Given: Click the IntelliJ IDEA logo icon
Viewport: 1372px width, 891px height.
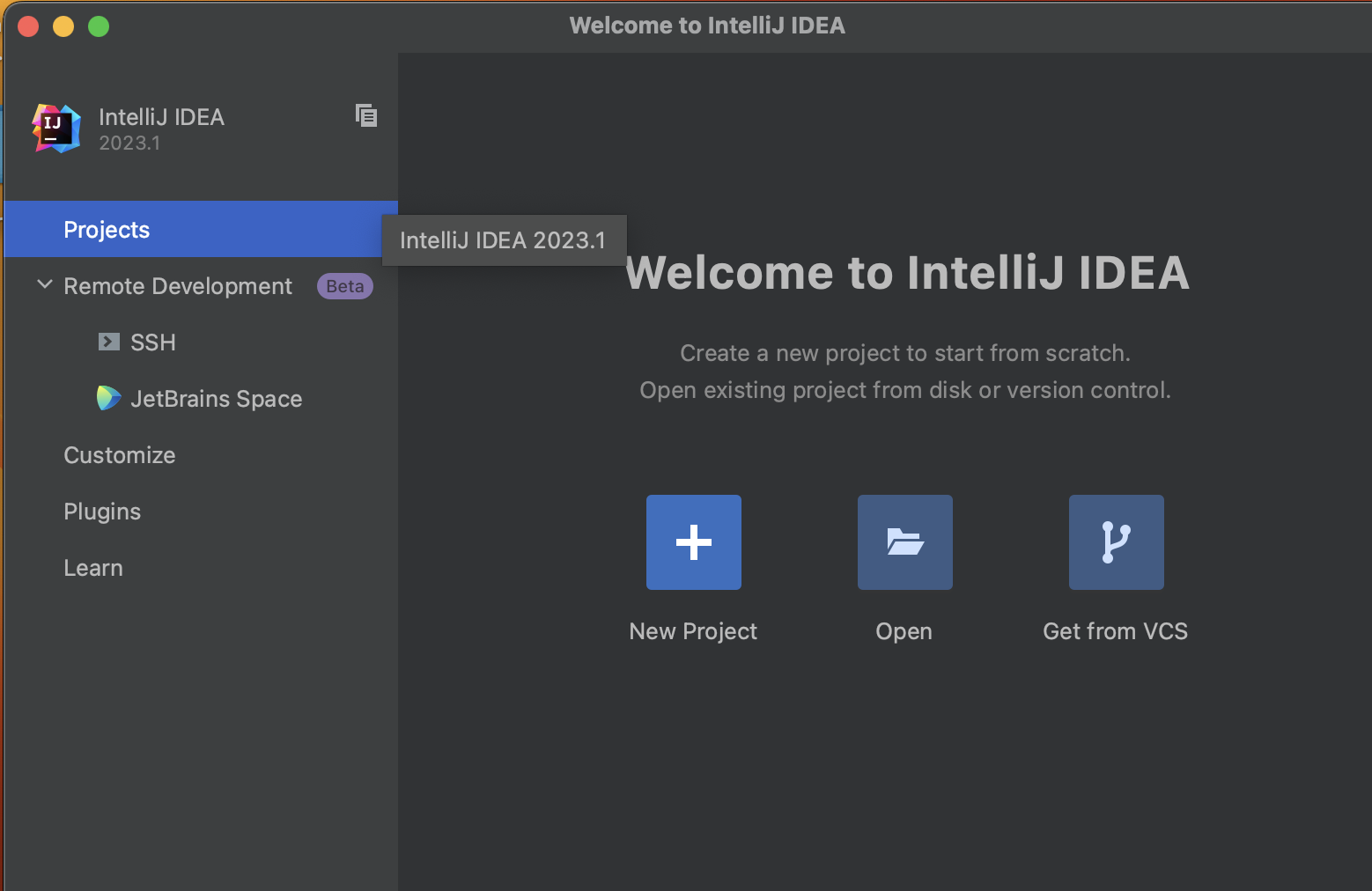Looking at the screenshot, I should pyautogui.click(x=56, y=129).
